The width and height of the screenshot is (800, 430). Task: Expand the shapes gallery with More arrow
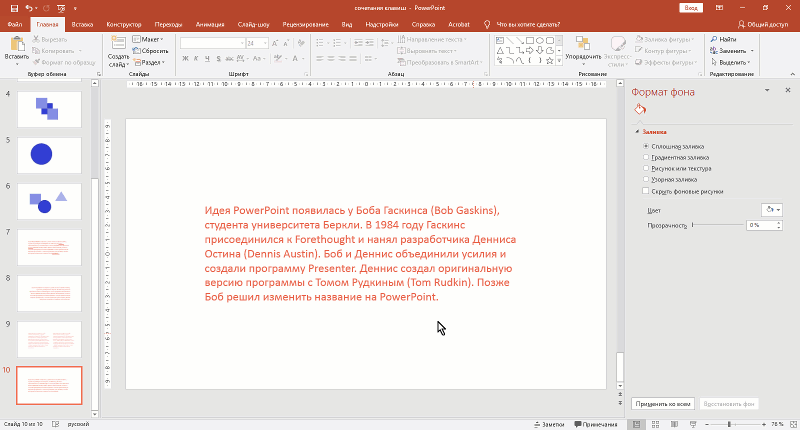559,61
